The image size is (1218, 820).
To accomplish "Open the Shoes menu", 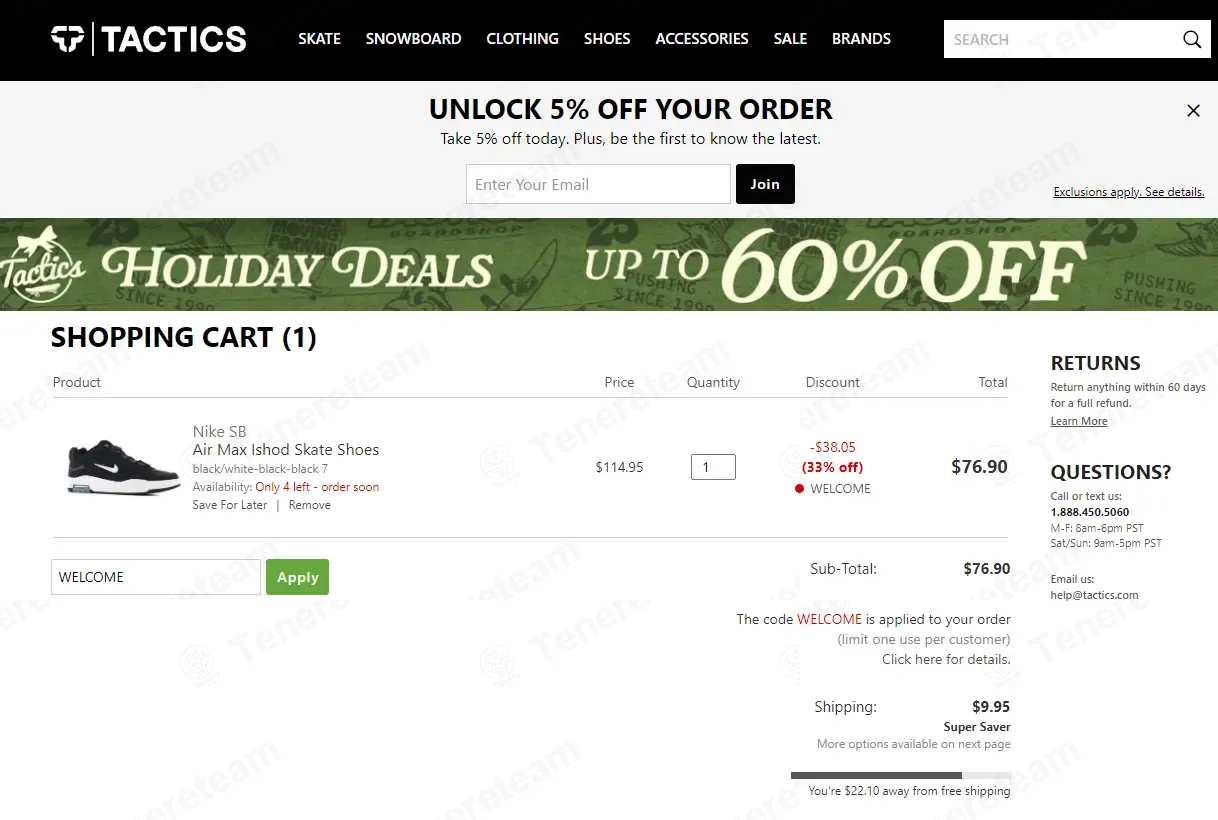I will pyautogui.click(x=607, y=39).
